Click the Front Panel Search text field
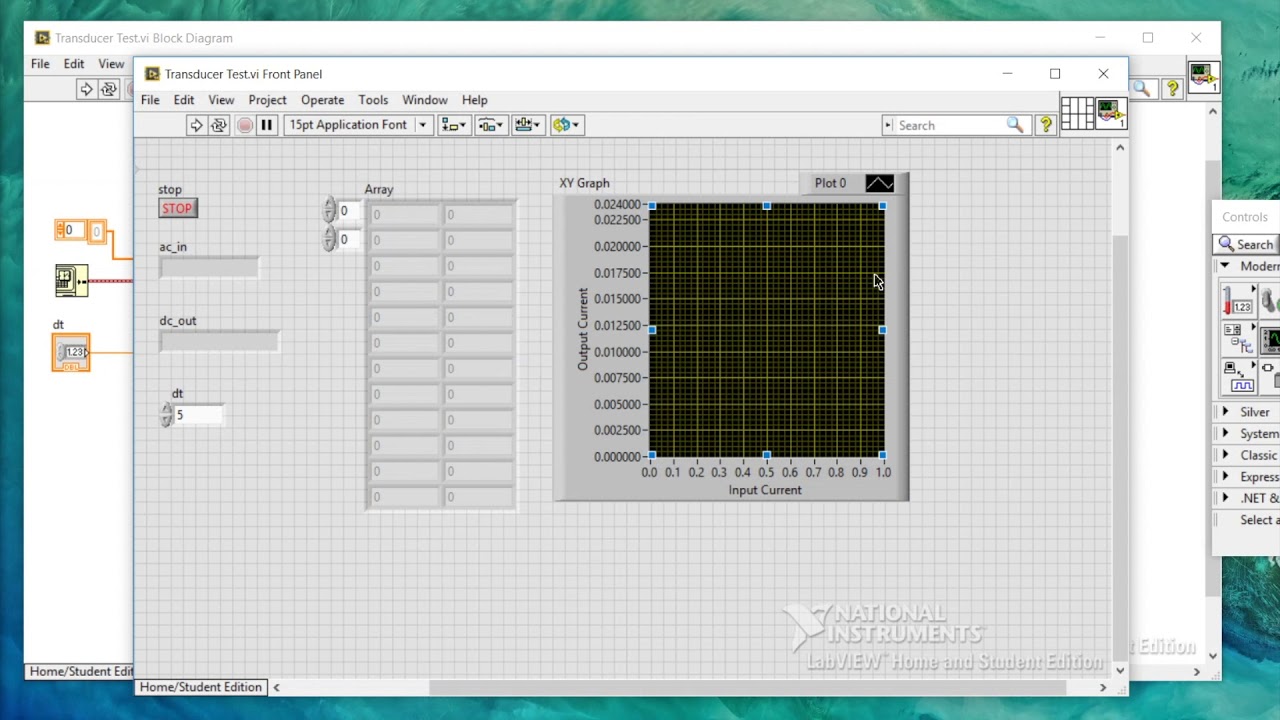 [x=950, y=125]
